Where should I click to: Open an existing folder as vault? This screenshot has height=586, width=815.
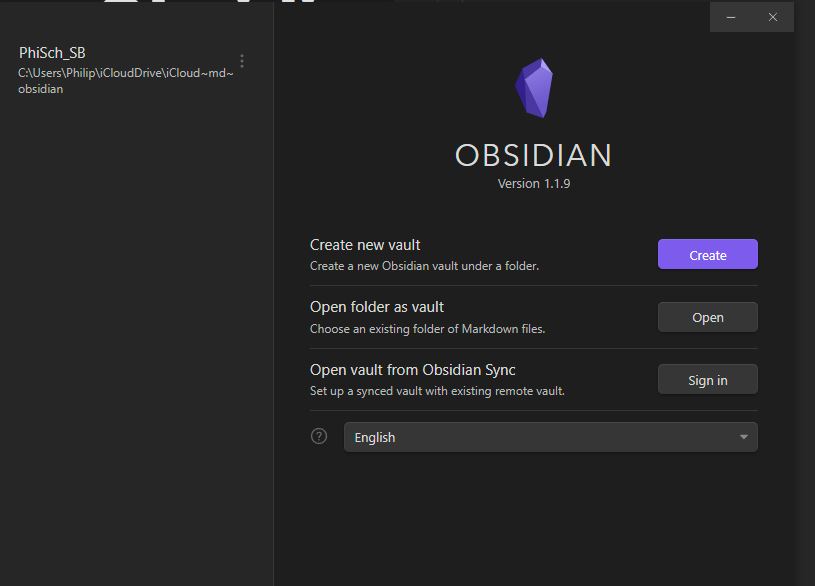coord(707,317)
